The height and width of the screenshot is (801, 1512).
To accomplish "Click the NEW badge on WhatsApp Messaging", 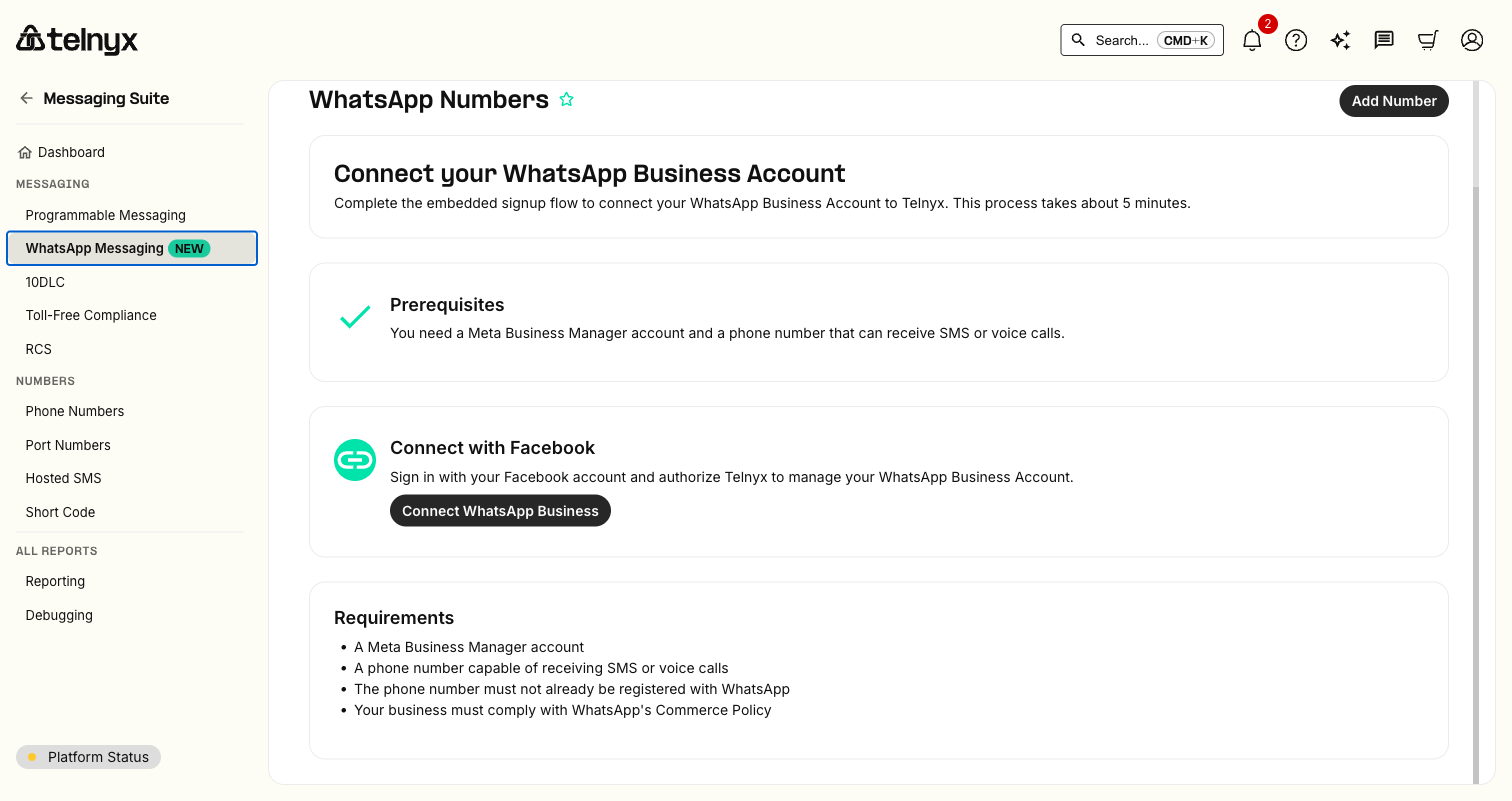I will [x=189, y=248].
